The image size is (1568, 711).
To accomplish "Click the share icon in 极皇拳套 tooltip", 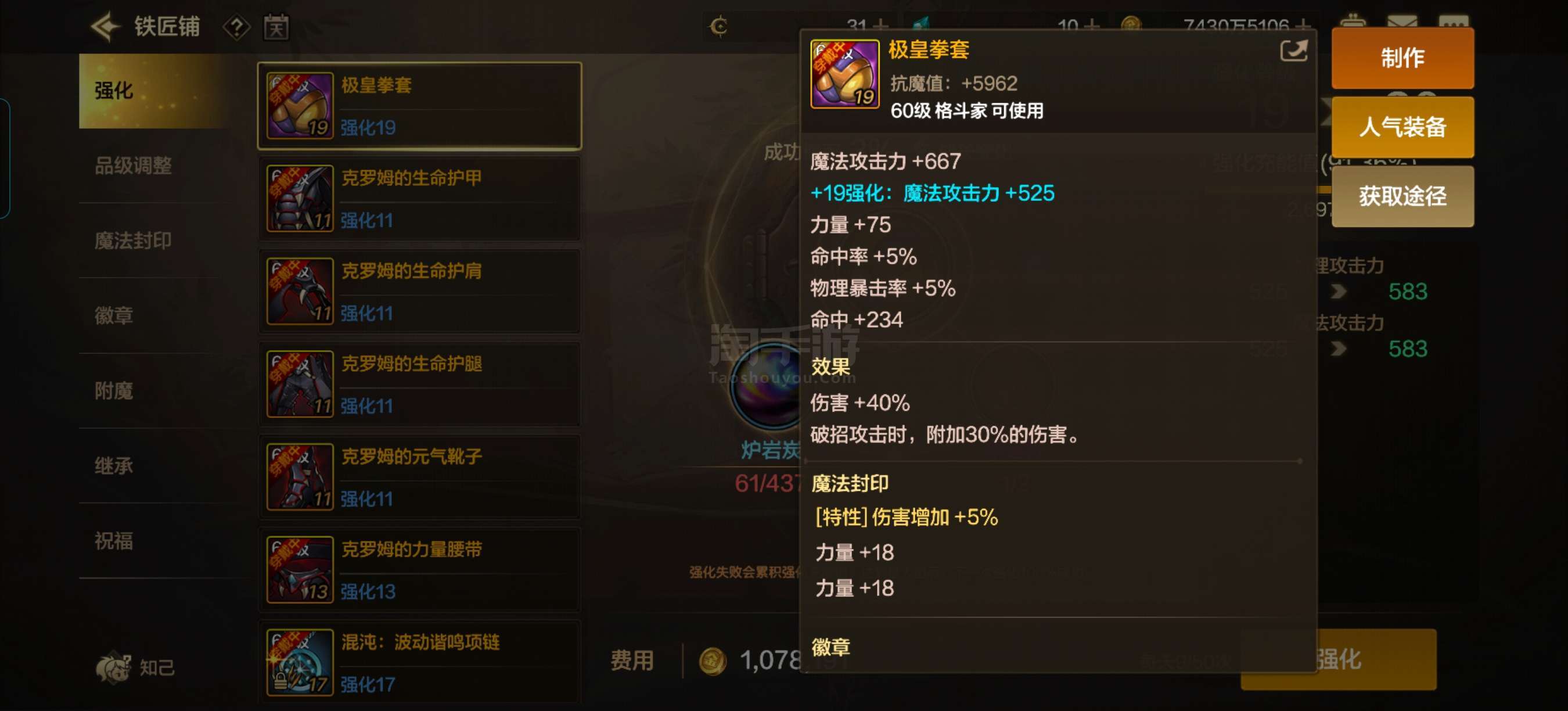I will click(1293, 51).
